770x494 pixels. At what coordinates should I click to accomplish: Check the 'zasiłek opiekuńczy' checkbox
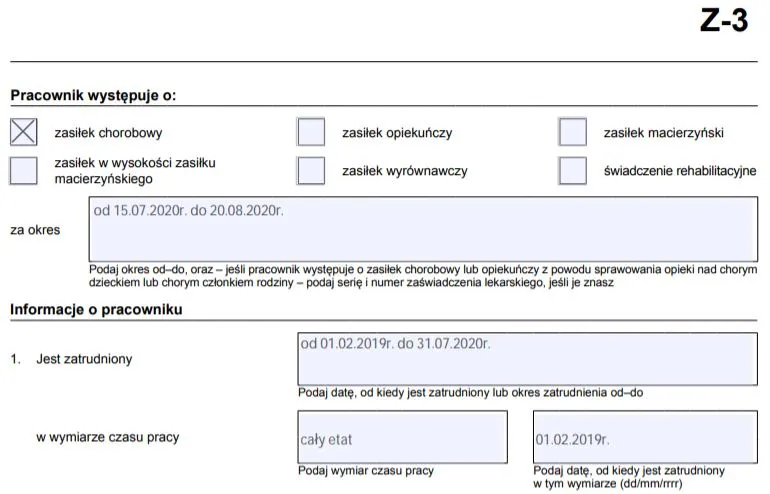coord(311,132)
